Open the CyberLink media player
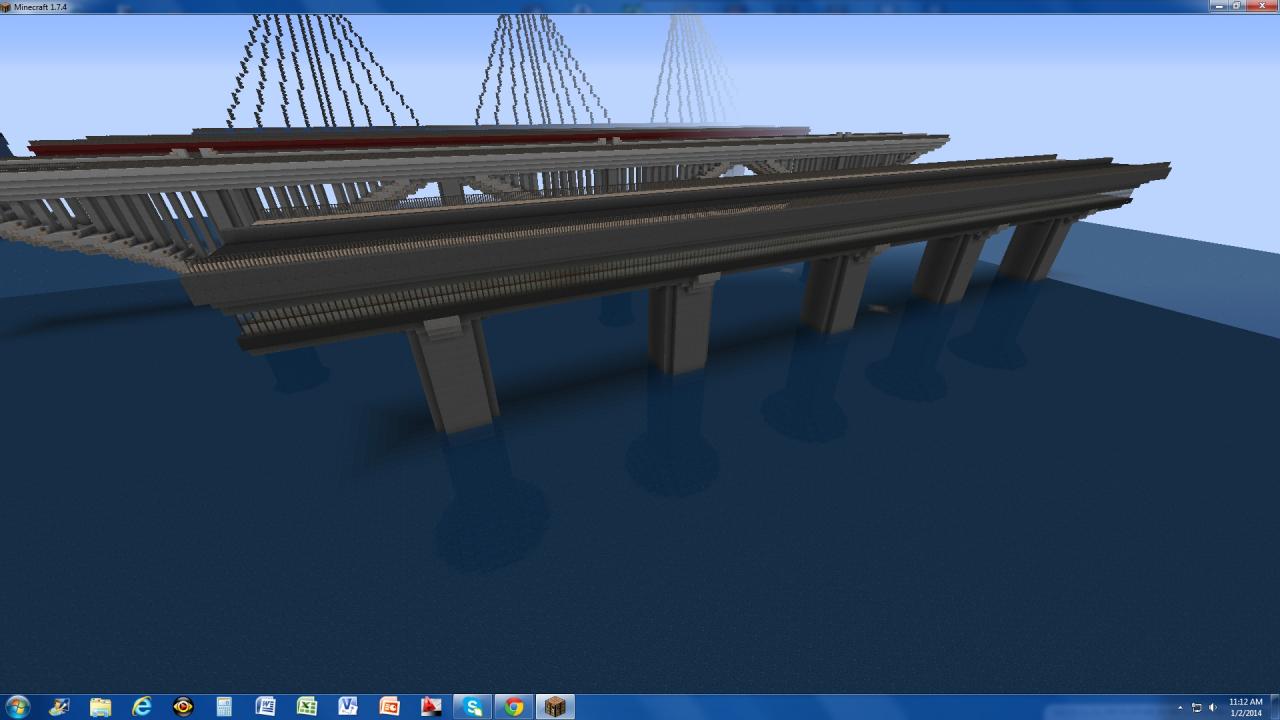The image size is (1280, 720). [182, 707]
